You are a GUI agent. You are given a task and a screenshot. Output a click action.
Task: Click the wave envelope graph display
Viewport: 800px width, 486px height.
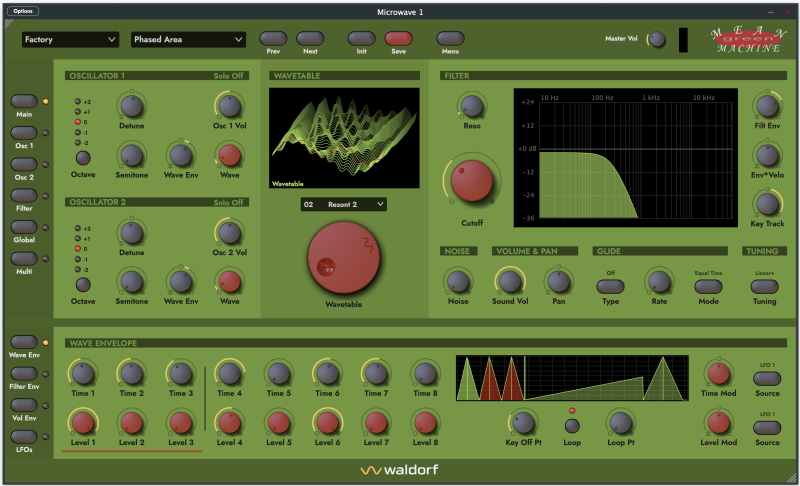(572, 378)
